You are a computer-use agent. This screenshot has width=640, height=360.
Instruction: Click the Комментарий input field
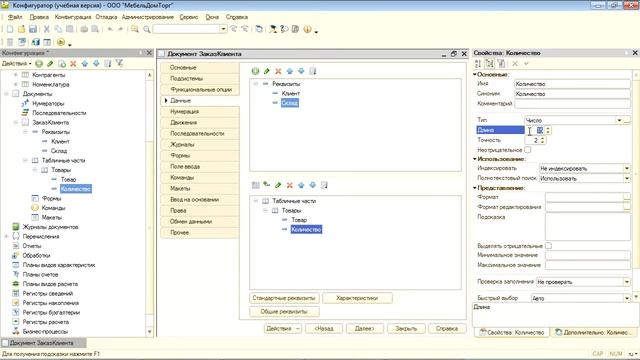click(x=572, y=104)
